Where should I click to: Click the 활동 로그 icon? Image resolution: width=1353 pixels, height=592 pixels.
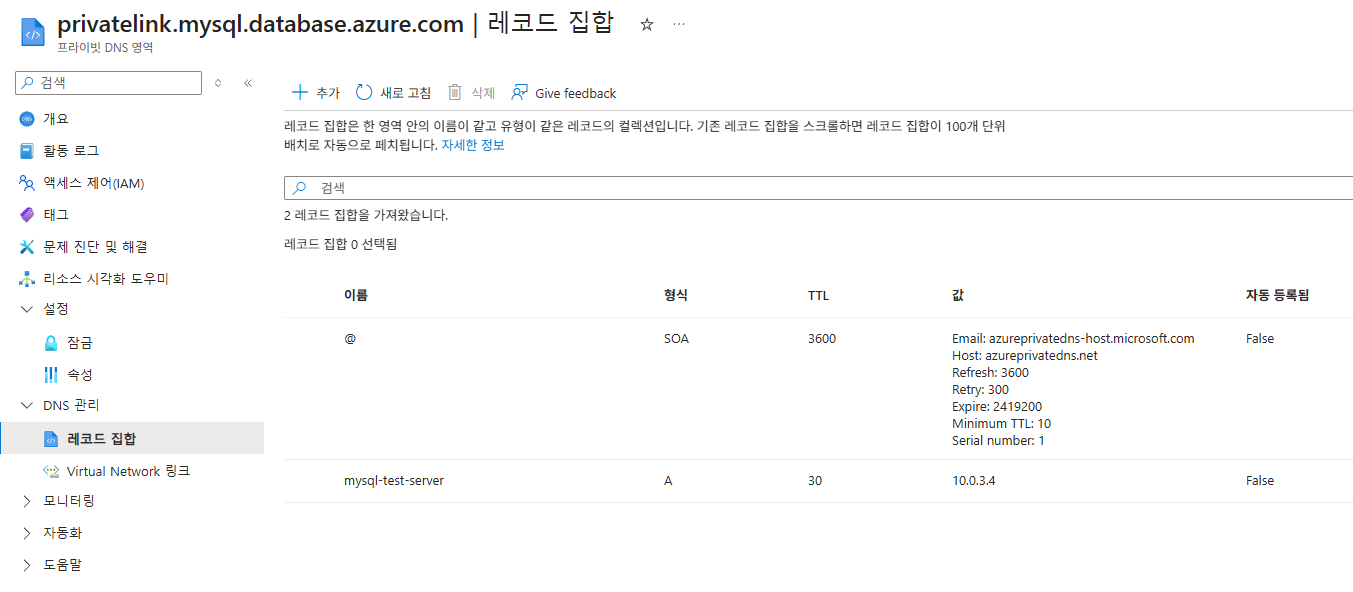(27, 151)
